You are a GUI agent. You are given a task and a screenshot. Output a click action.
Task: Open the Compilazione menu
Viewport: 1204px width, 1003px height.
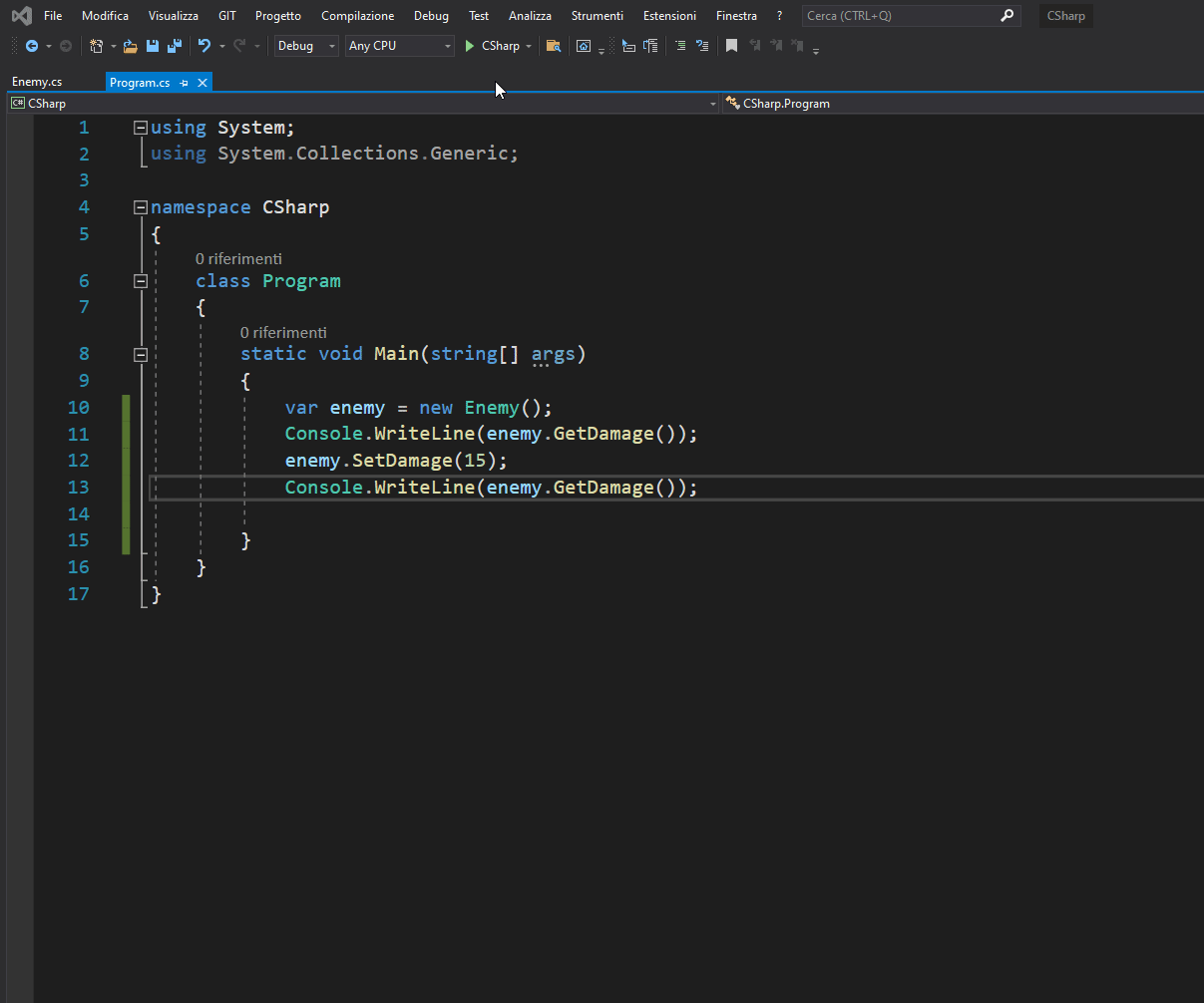[x=357, y=16]
